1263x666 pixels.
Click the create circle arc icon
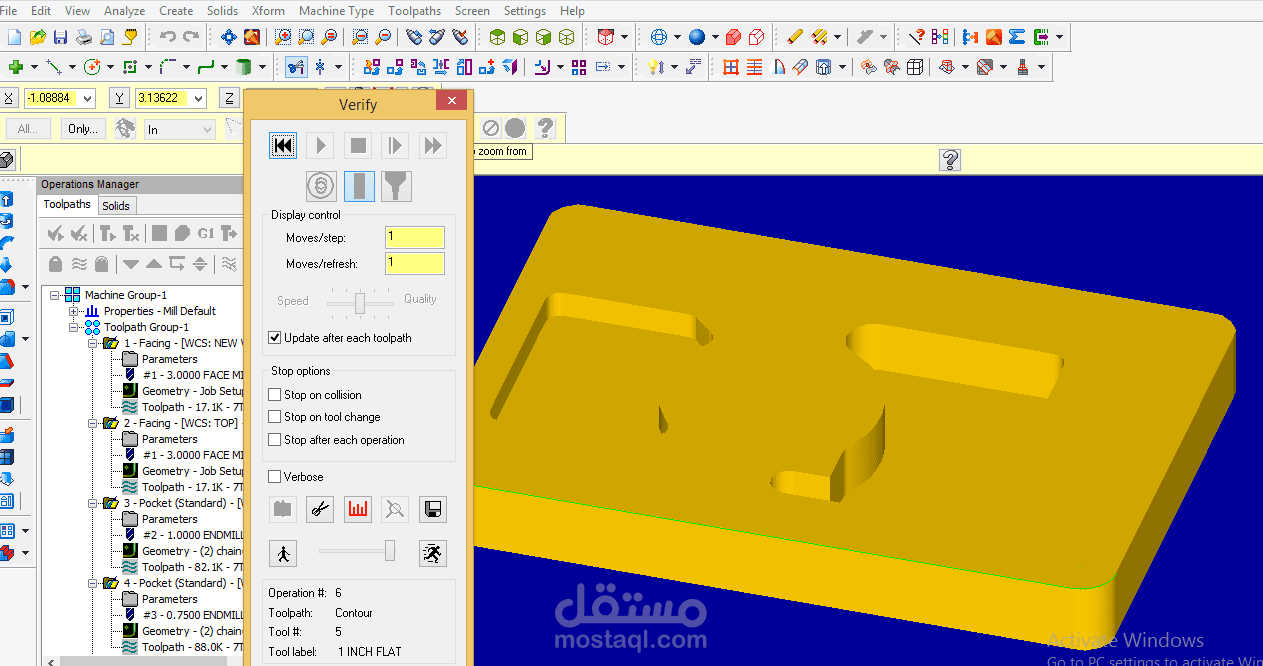(92, 67)
